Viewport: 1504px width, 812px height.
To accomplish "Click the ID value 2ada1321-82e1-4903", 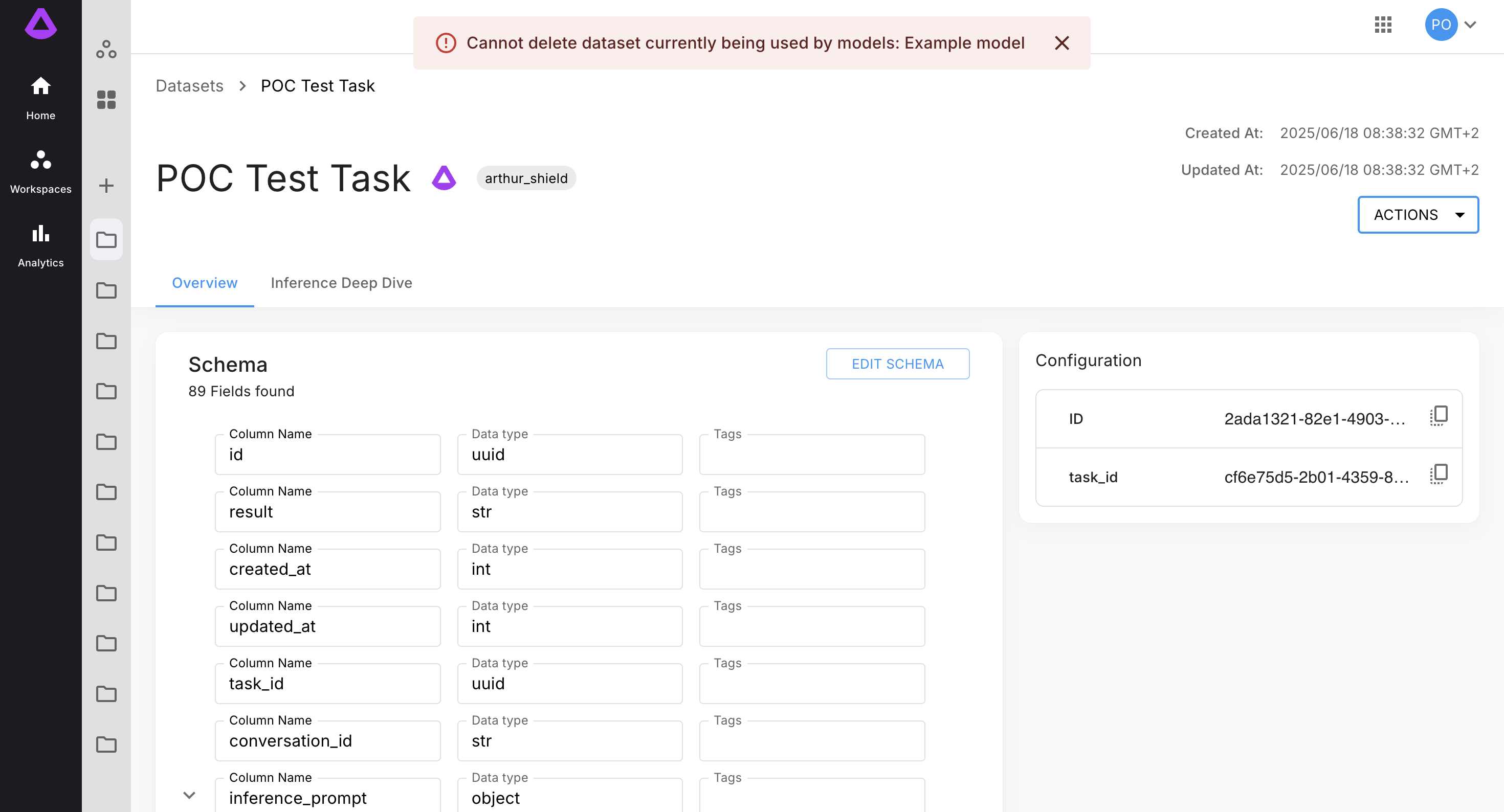I will pyautogui.click(x=1315, y=419).
